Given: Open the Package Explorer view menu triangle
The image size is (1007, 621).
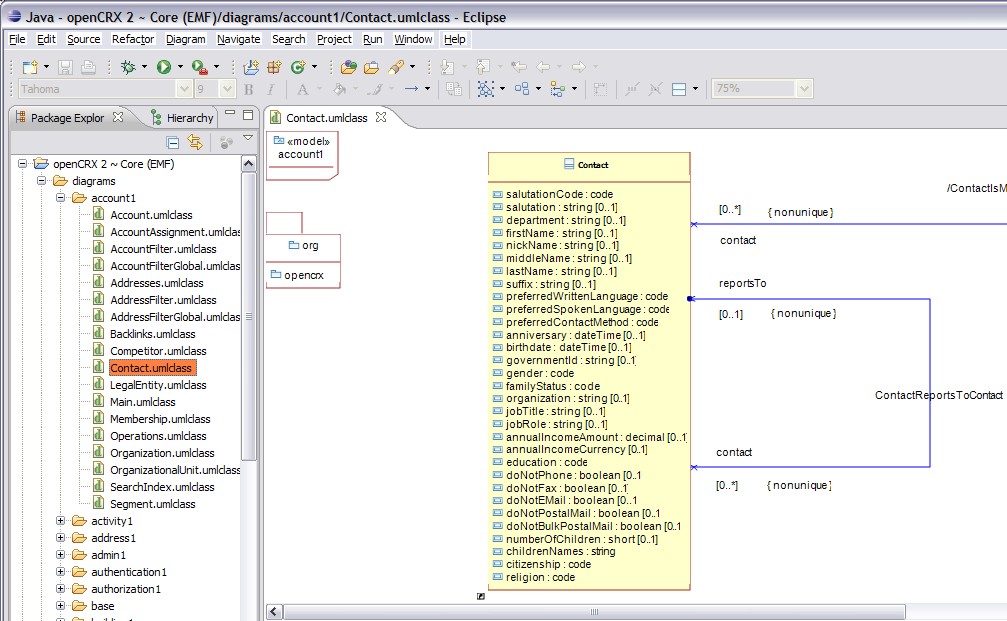Looking at the screenshot, I should coord(248,138).
